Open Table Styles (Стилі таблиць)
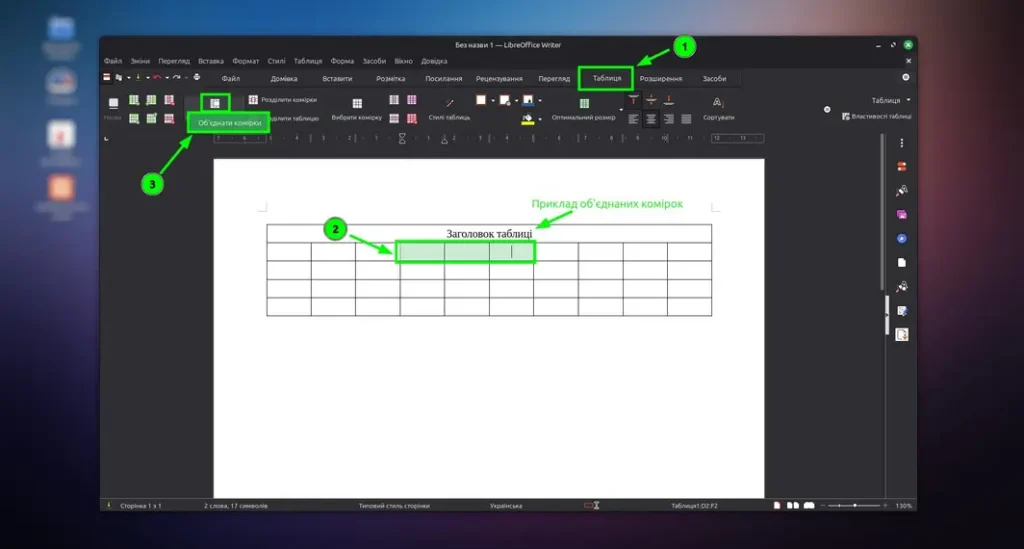Viewport: 1024px width, 549px height. pyautogui.click(x=449, y=109)
